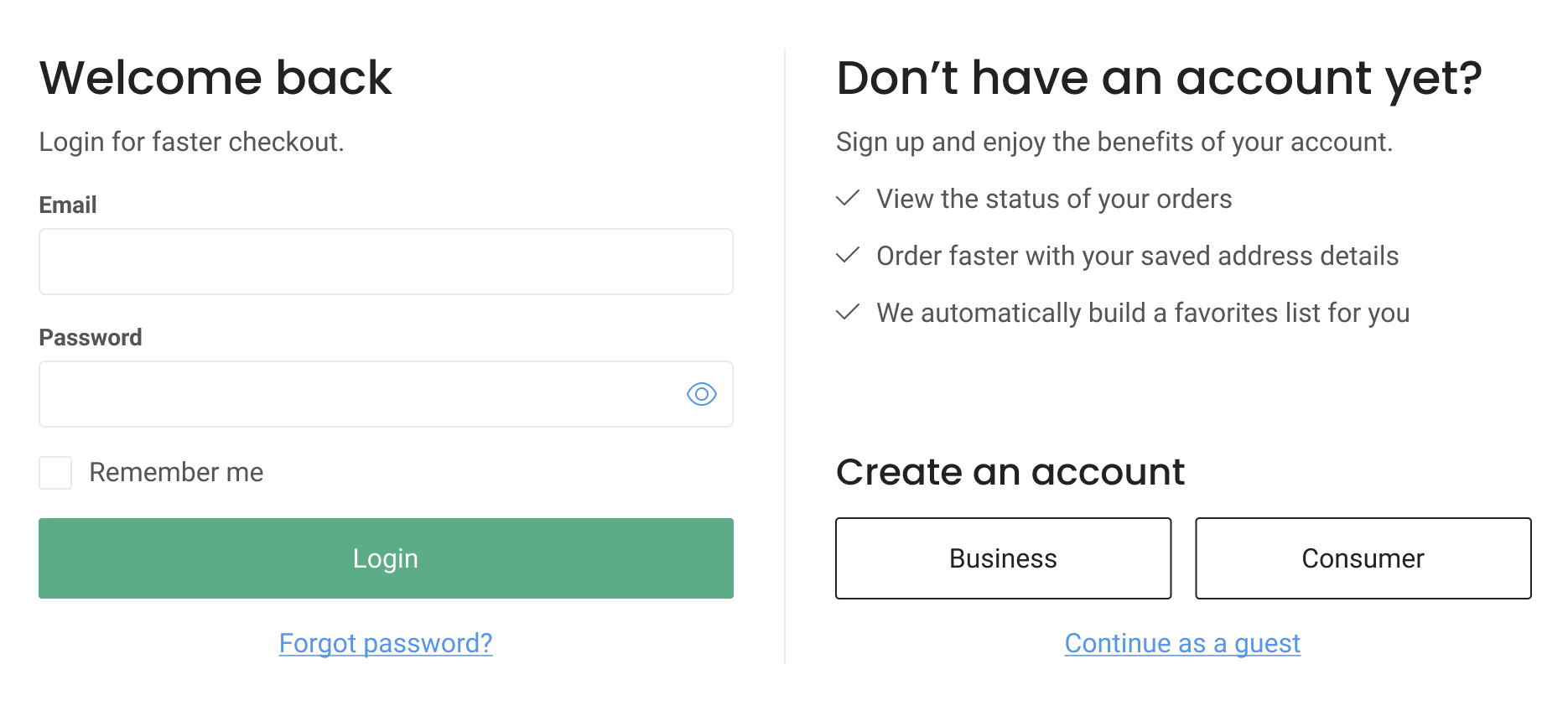The height and width of the screenshot is (716, 1568).
Task: Tick the Remember me checkbox
Action: [55, 473]
